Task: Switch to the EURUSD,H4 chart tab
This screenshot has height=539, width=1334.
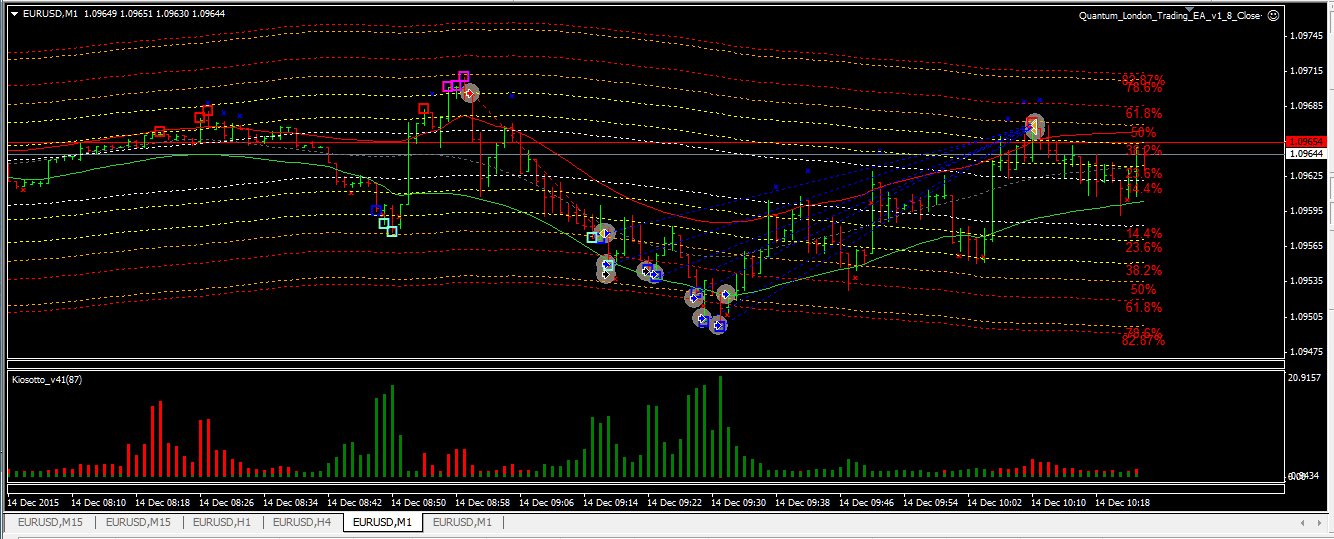Action: [301, 522]
